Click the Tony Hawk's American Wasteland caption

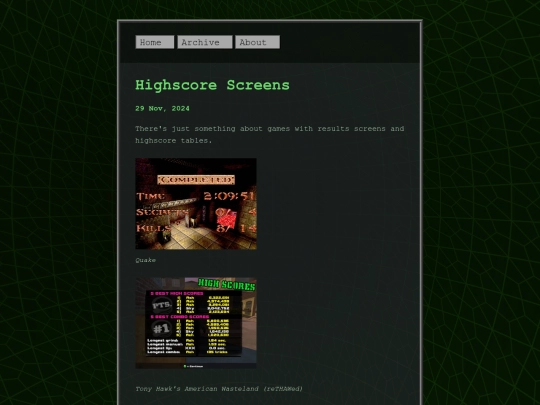219,389
